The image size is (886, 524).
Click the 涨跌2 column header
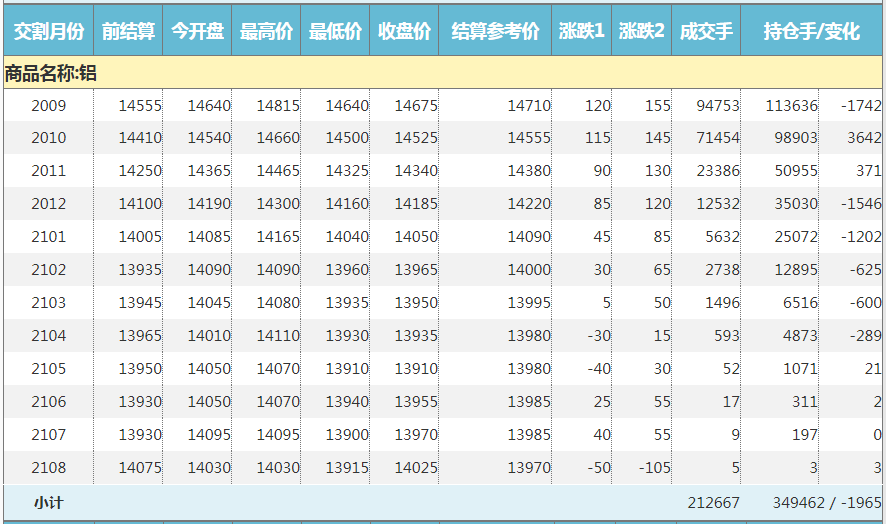tap(641, 32)
